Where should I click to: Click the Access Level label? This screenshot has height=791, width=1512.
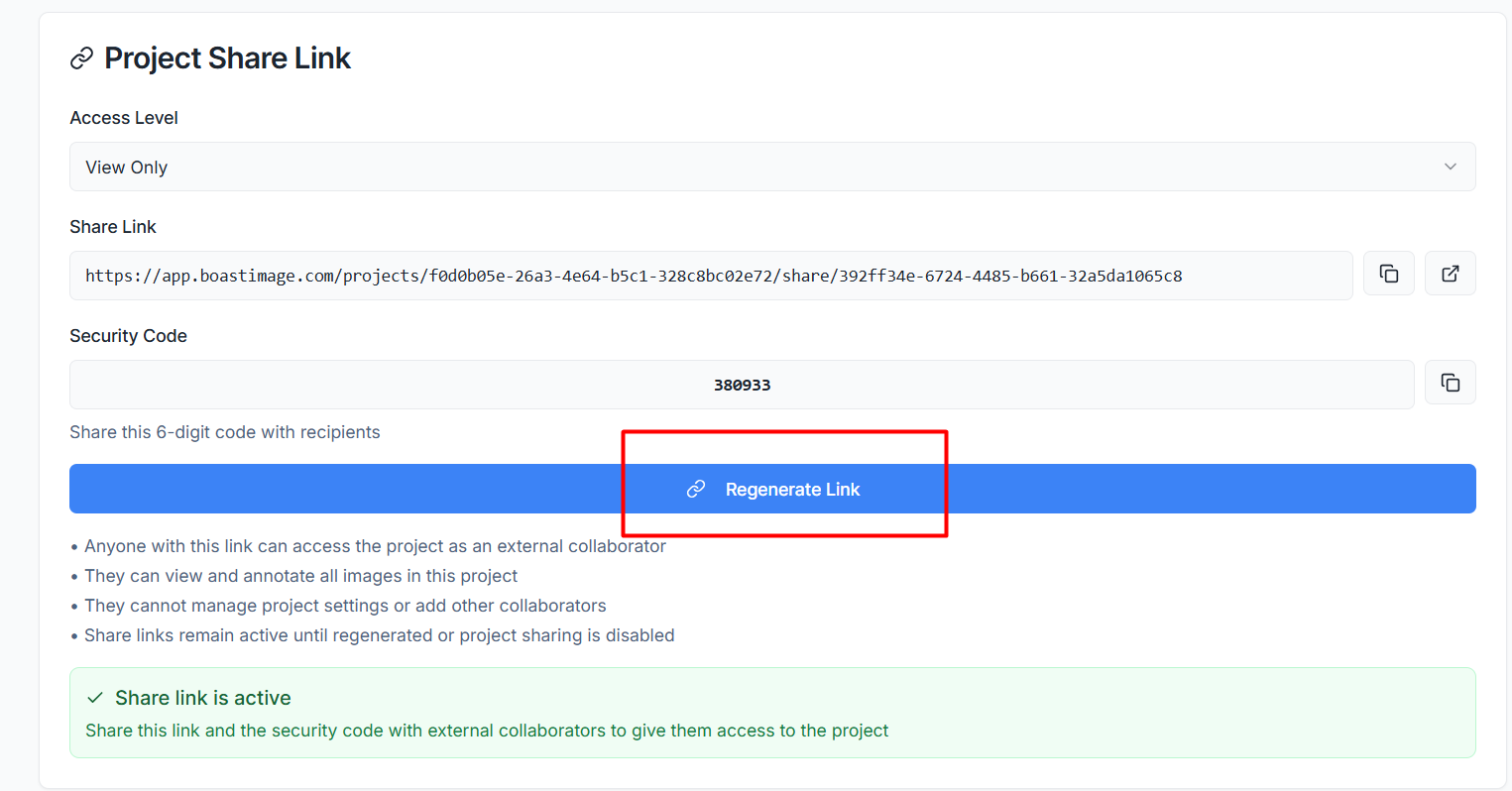point(124,118)
